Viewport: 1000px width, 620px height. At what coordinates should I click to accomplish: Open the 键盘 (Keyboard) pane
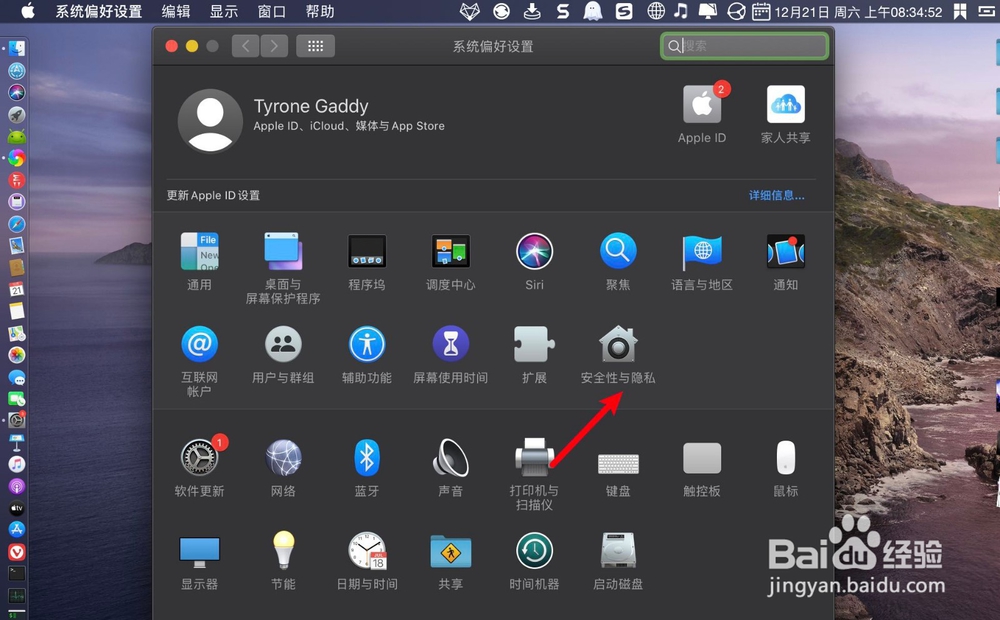pyautogui.click(x=618, y=464)
